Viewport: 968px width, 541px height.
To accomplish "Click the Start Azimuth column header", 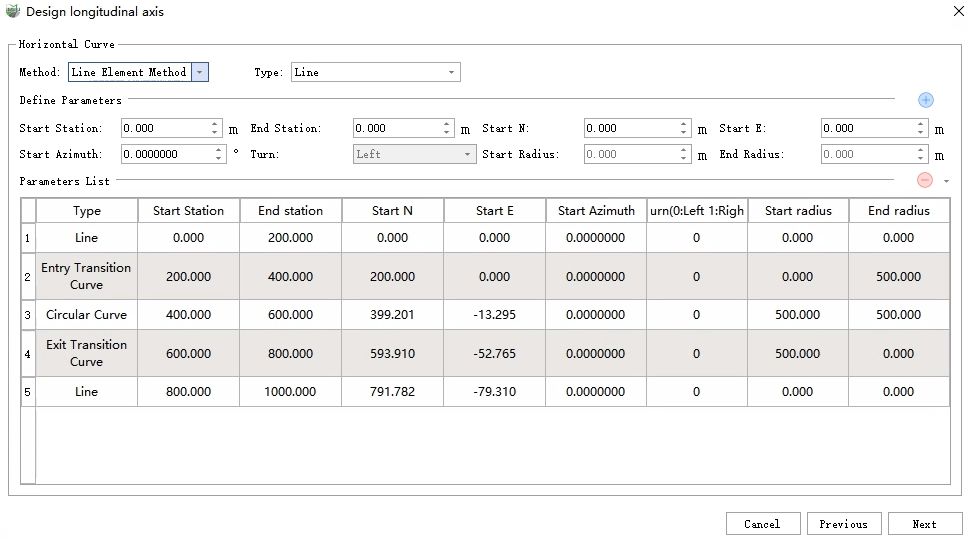I will point(596,211).
